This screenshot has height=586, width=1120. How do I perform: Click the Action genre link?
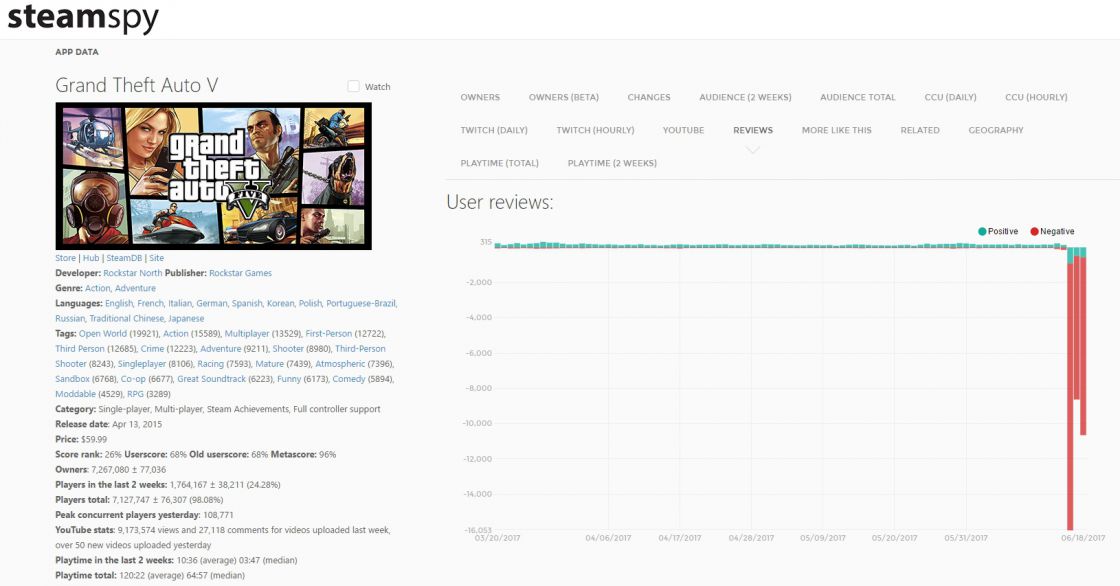click(97, 288)
